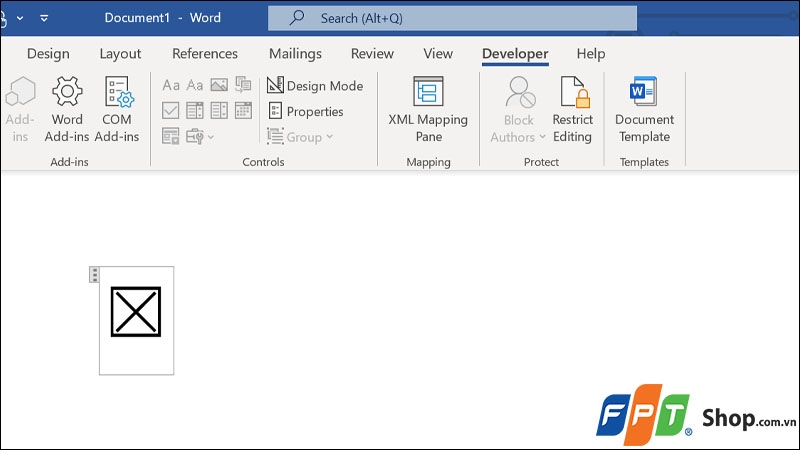Switch to the Mailings tab
This screenshot has height=450, width=800.
pyautogui.click(x=295, y=54)
